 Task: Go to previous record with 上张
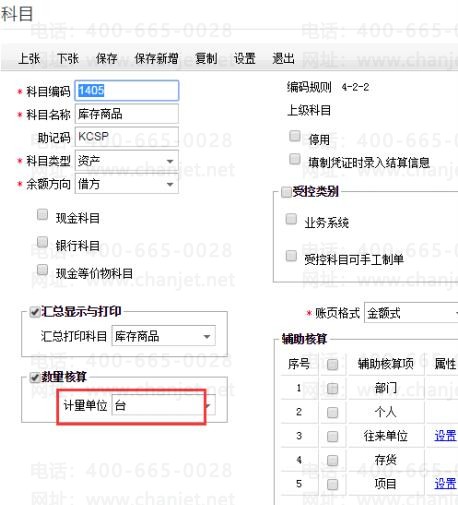tap(29, 59)
